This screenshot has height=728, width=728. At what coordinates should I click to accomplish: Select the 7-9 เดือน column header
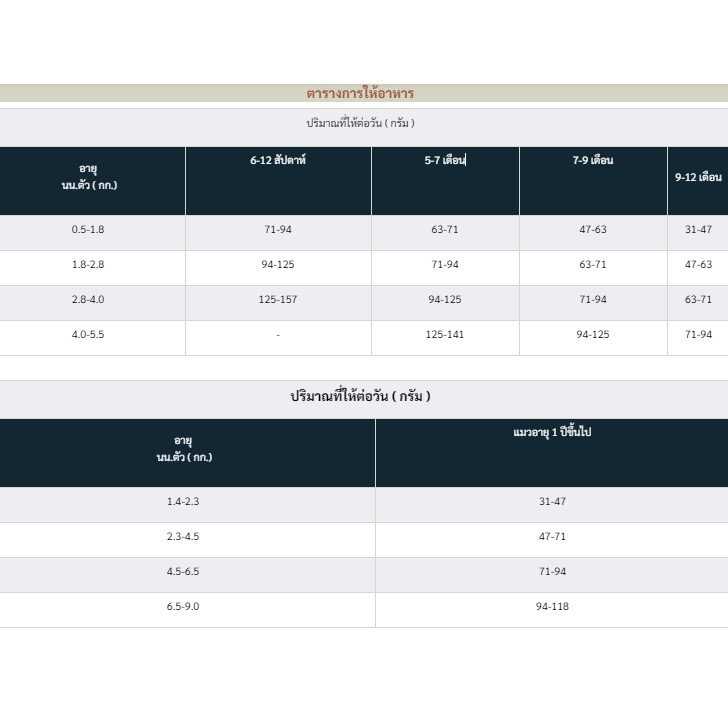pyautogui.click(x=593, y=181)
